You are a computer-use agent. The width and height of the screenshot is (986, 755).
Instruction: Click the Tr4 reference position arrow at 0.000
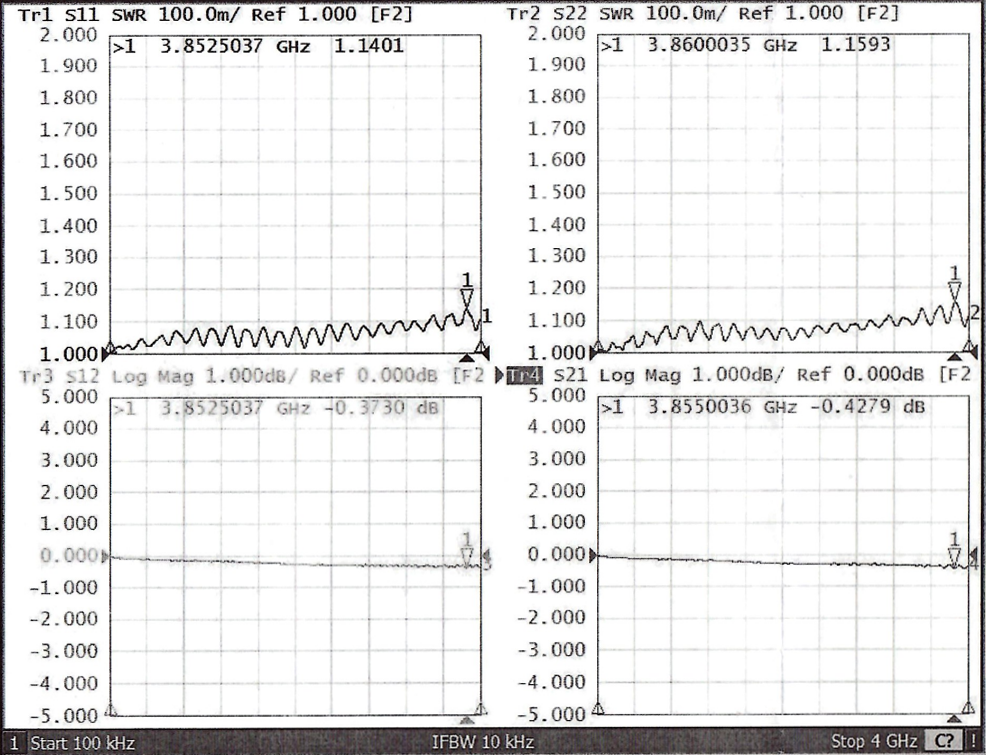(595, 555)
